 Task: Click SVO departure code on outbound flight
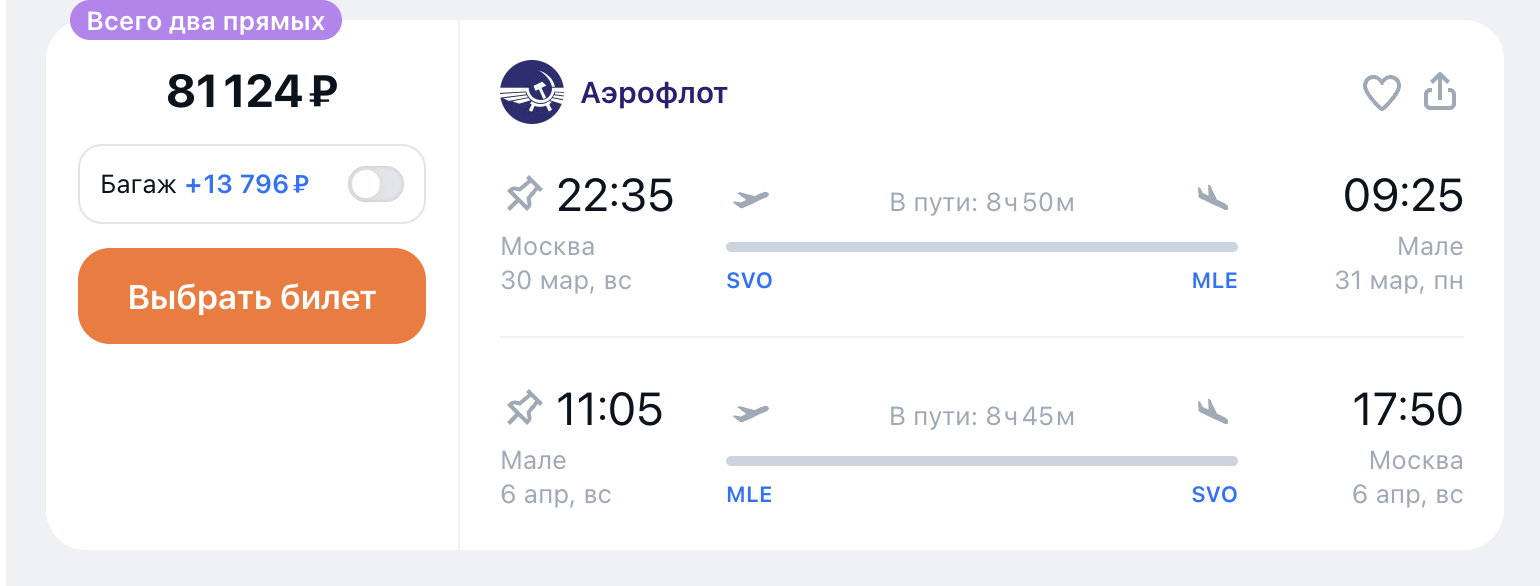pos(749,281)
